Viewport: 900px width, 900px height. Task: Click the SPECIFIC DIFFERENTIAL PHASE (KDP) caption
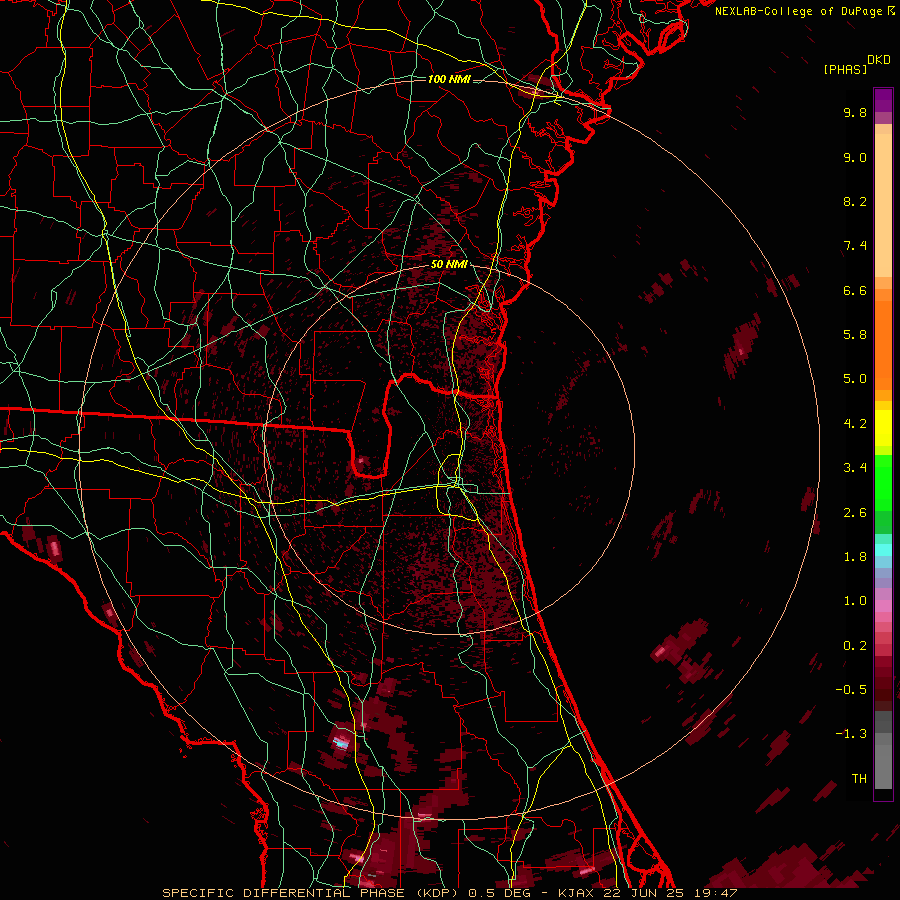(x=312, y=893)
